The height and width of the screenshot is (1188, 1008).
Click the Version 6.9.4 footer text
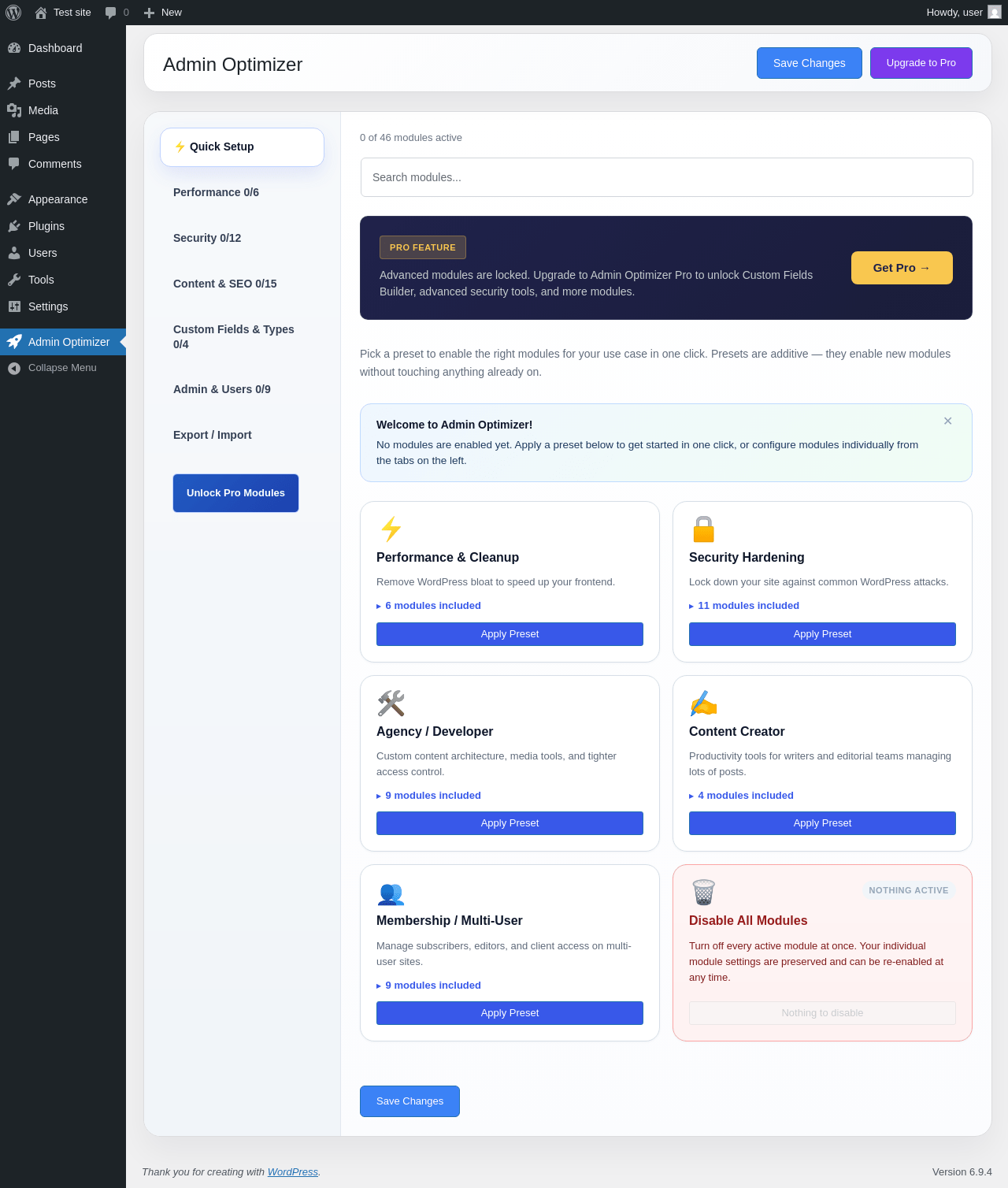(962, 1172)
